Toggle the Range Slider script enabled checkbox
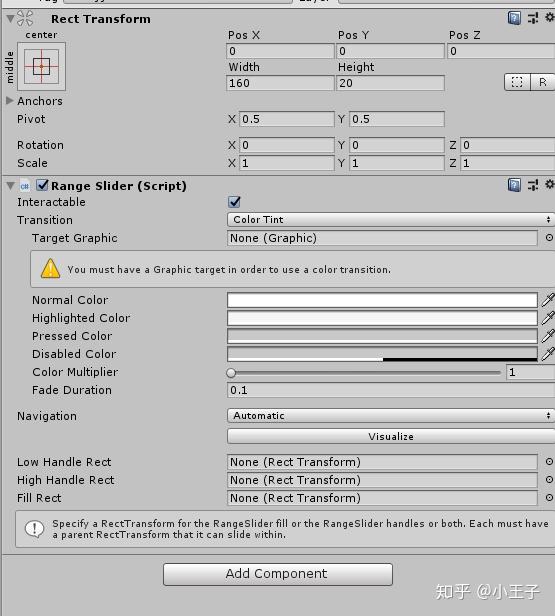The height and width of the screenshot is (616, 555). [42, 185]
